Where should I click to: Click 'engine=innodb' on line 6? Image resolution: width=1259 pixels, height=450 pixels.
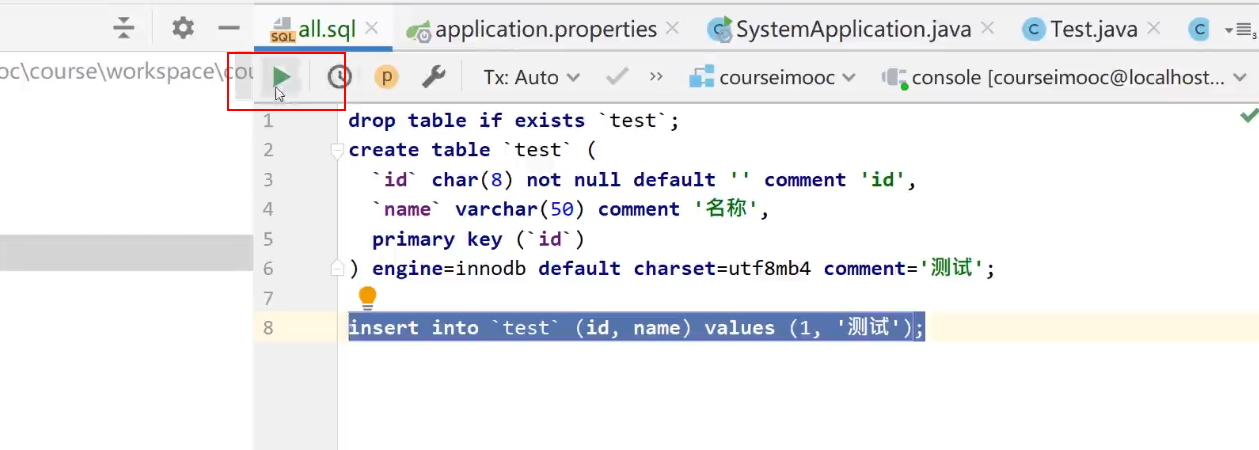tap(449, 268)
